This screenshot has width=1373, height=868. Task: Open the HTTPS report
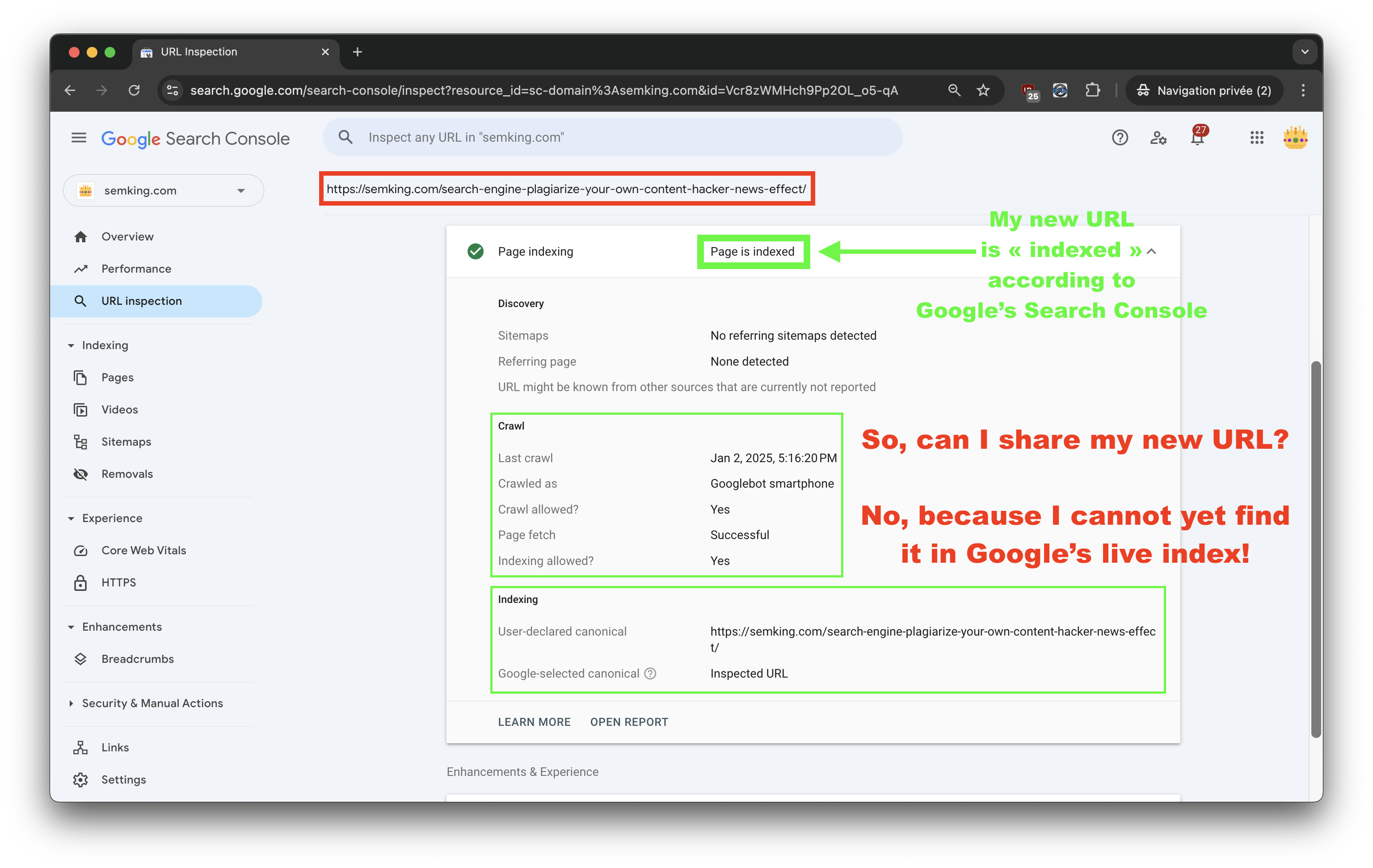156,583
